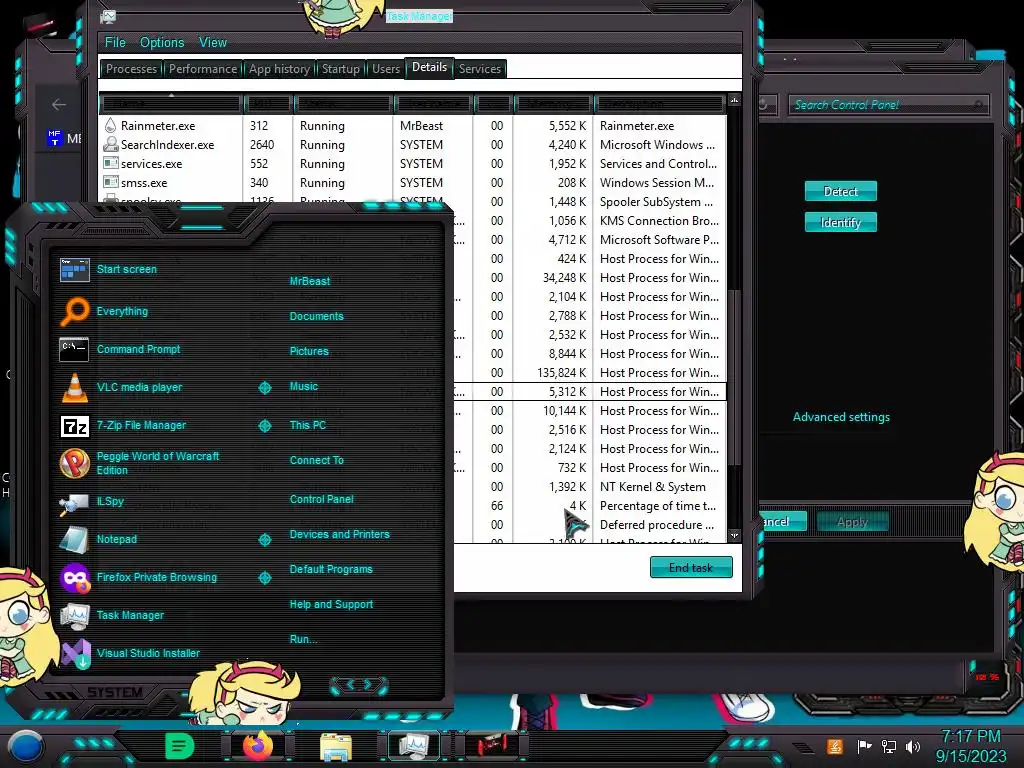Open the 7-Zip File Manager icon
Image resolution: width=1024 pixels, height=768 pixels.
click(74, 426)
